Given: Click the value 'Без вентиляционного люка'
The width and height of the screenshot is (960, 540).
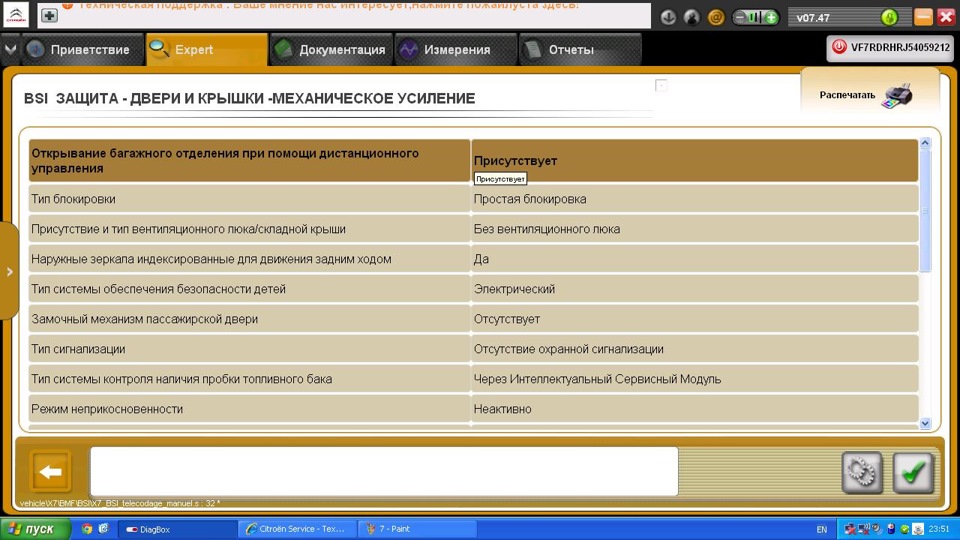Looking at the screenshot, I should (x=547, y=229).
